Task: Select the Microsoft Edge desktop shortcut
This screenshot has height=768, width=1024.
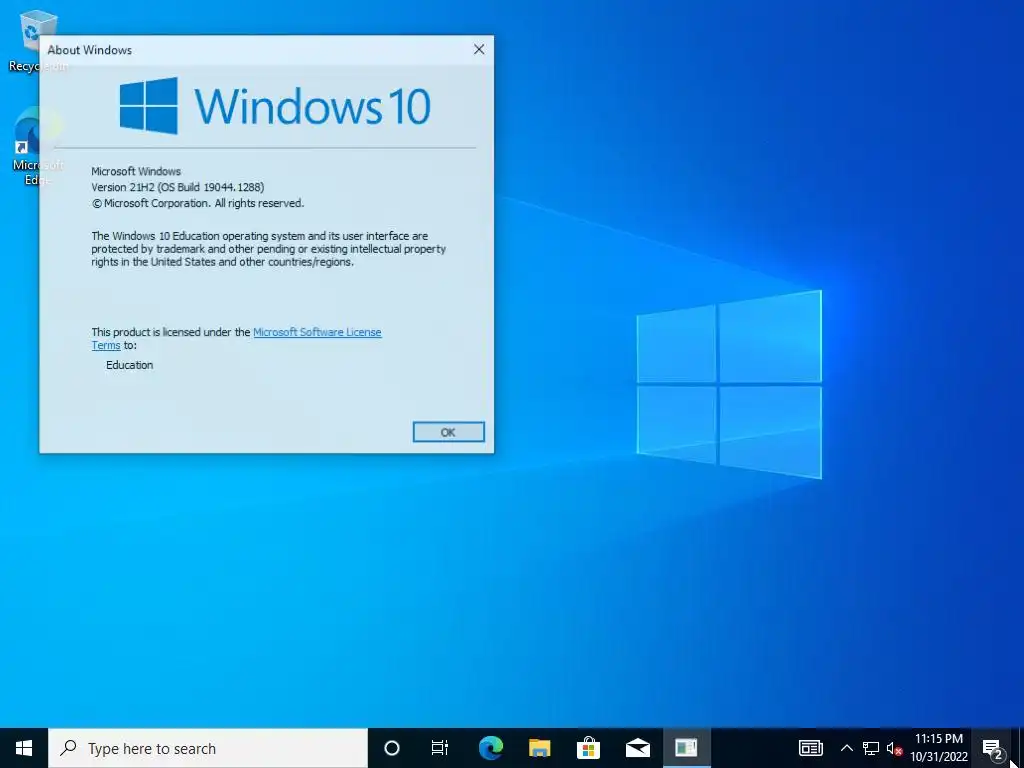Action: pyautogui.click(x=37, y=145)
